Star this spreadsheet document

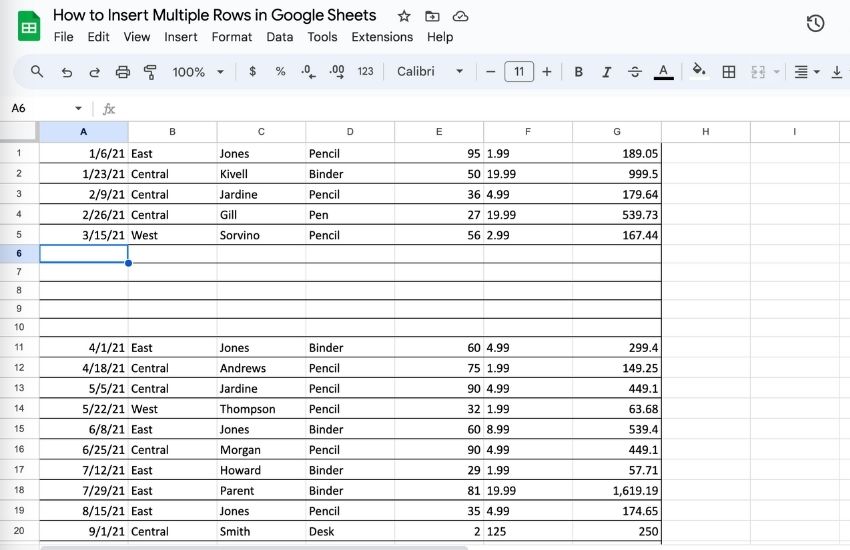(404, 16)
